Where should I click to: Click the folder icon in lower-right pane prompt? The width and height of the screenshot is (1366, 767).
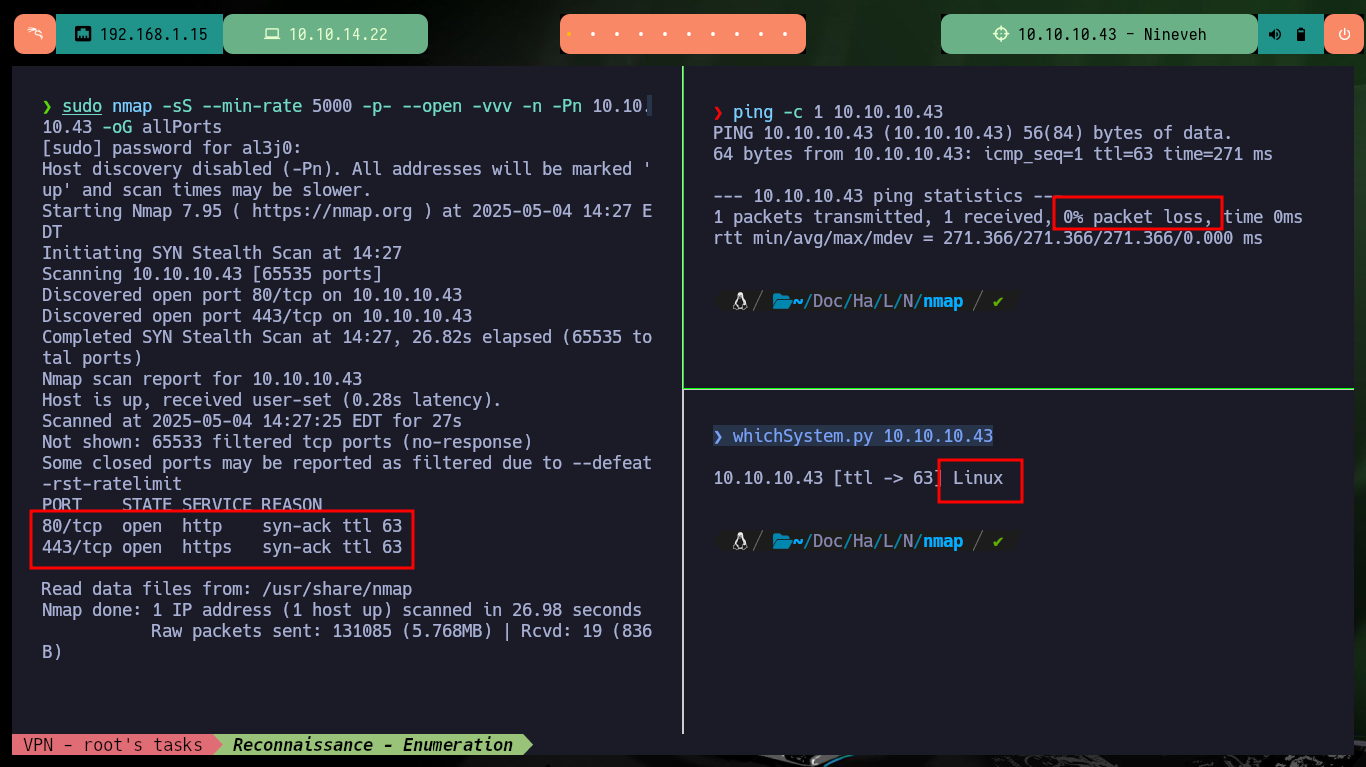[781, 541]
